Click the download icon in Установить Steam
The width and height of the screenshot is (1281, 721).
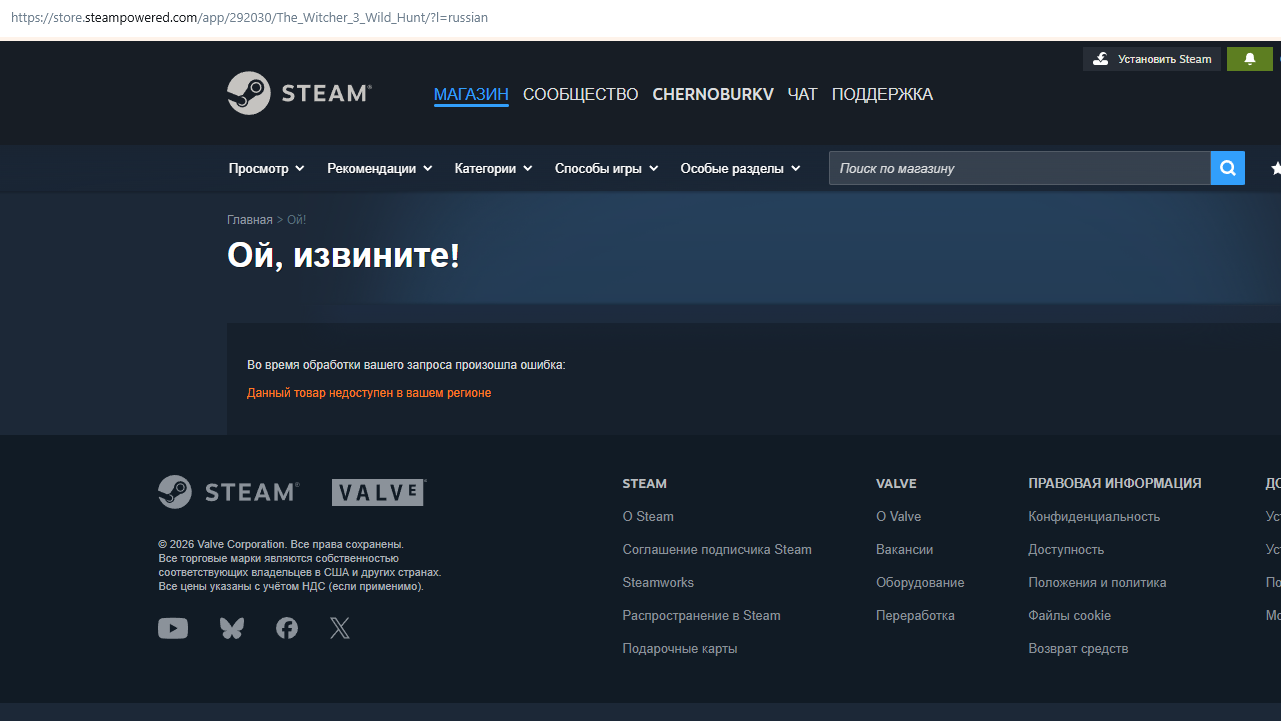coord(1101,59)
